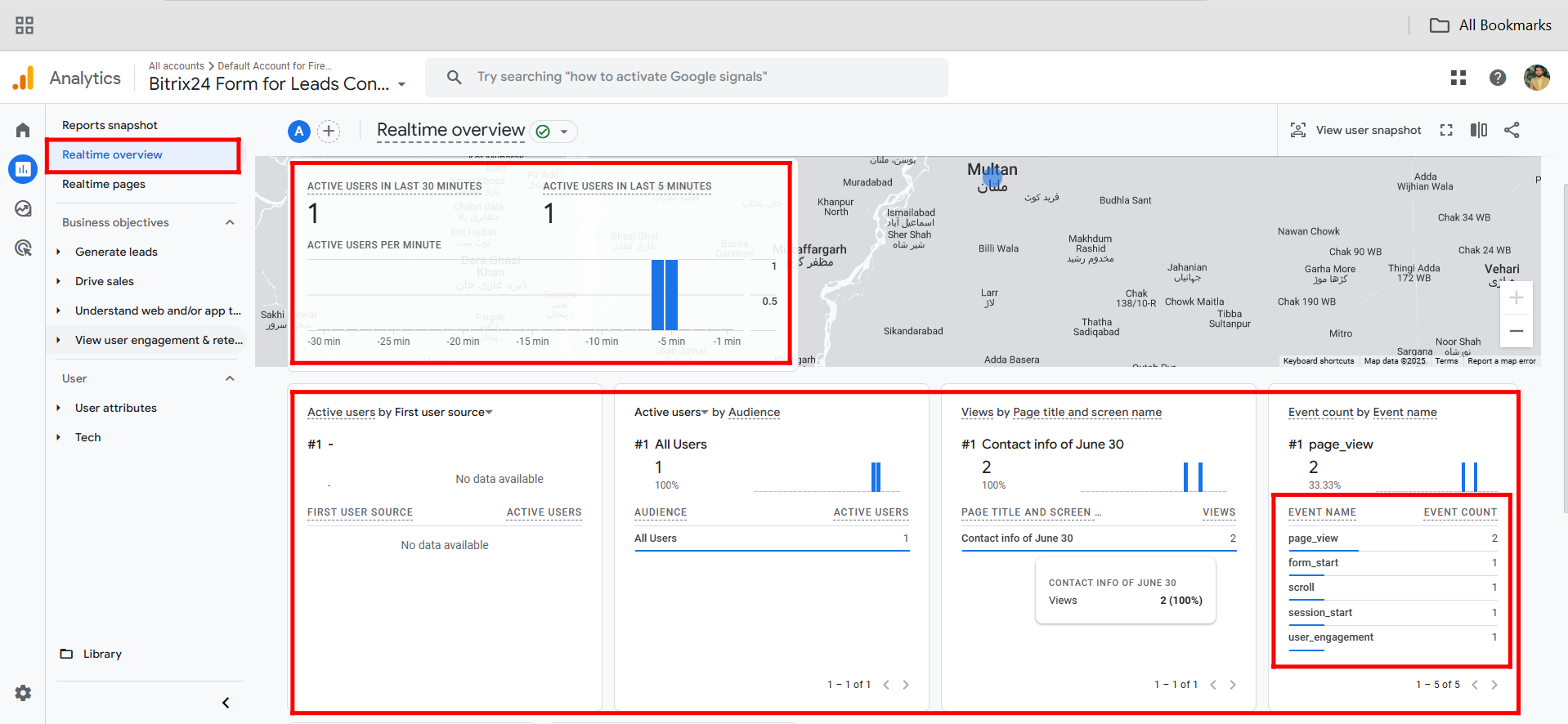This screenshot has height=724, width=1568.
Task: Click Contact info of June 30 table row
Action: [x=1099, y=539]
